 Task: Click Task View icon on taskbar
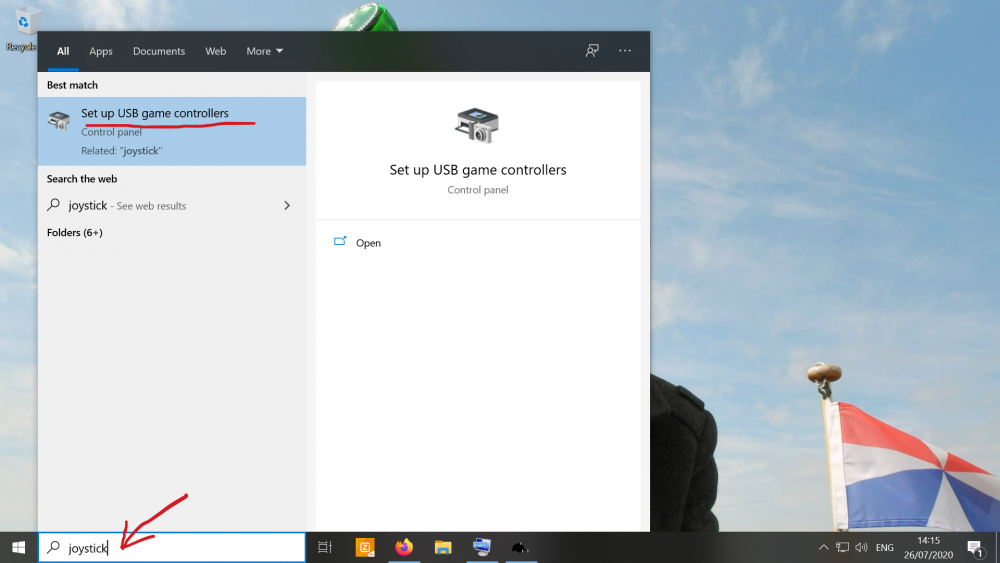(x=325, y=547)
